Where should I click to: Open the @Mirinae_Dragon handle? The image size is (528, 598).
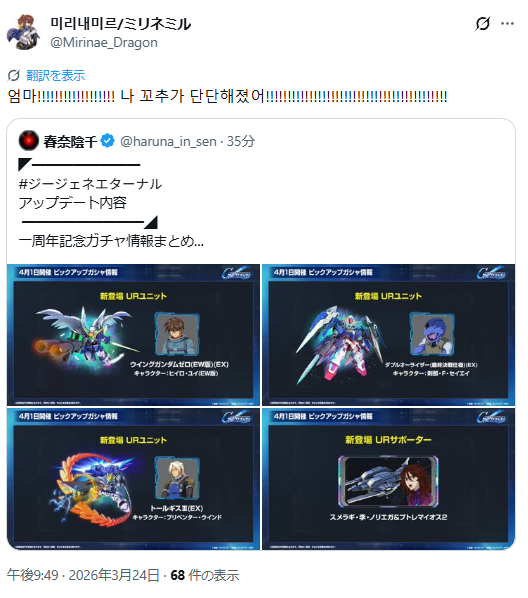(104, 42)
